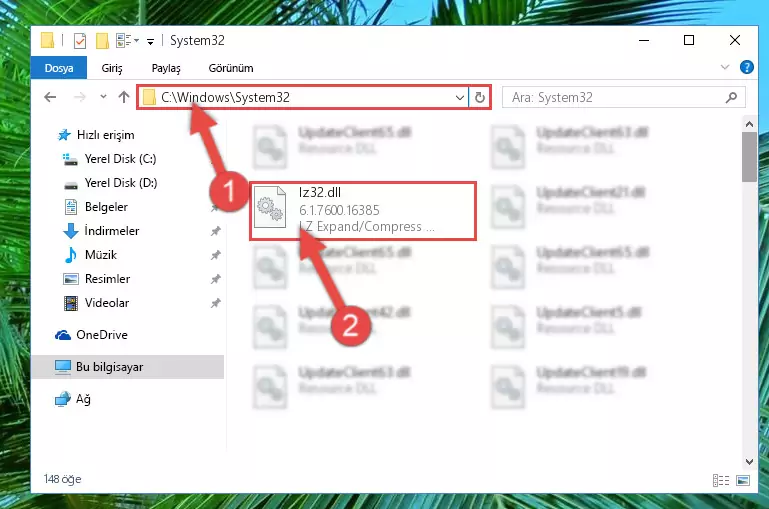769x509 pixels.
Task: Open the Dosya ribbon tab
Action: tap(59, 68)
